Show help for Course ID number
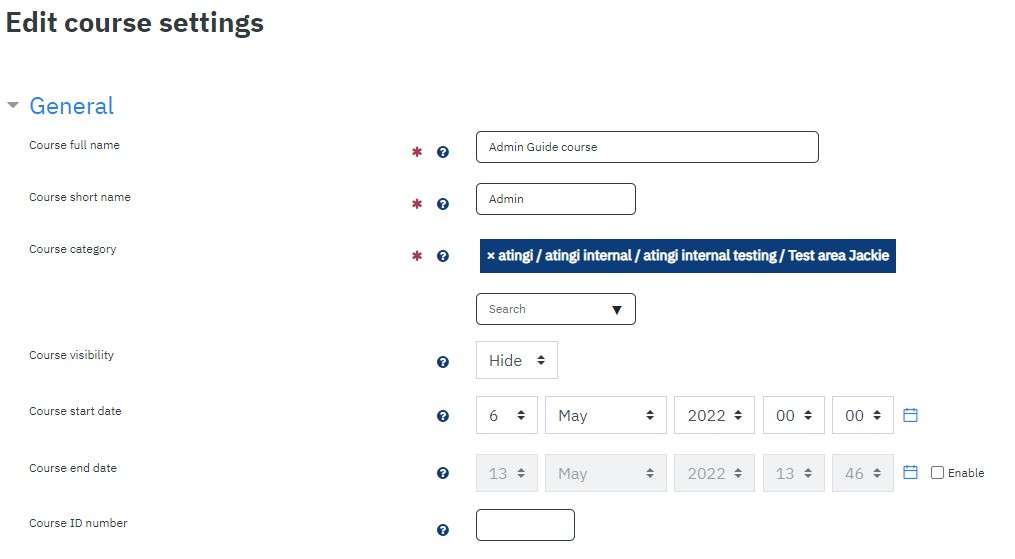1015x559 pixels. pos(443,530)
